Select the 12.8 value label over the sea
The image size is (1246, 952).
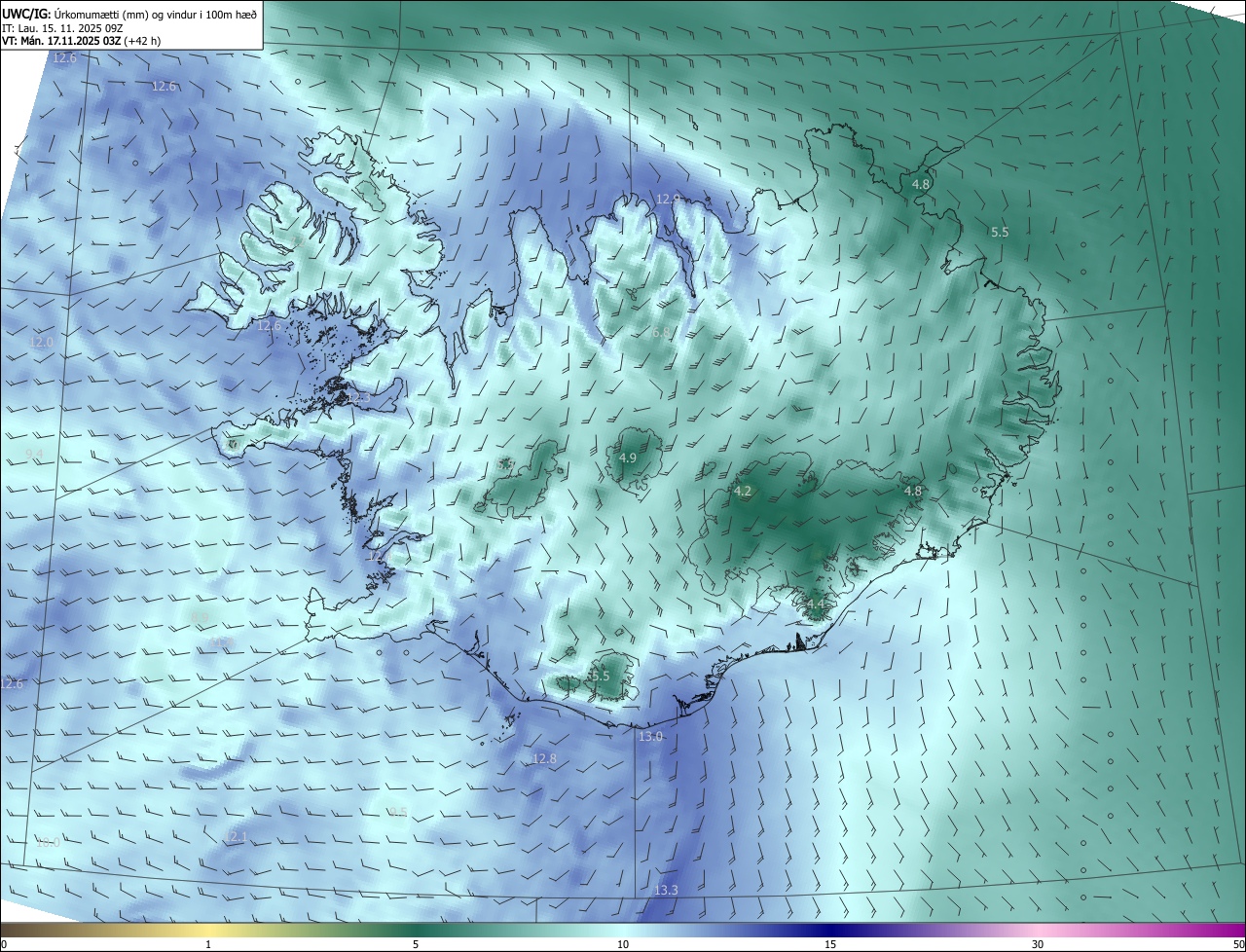point(544,758)
